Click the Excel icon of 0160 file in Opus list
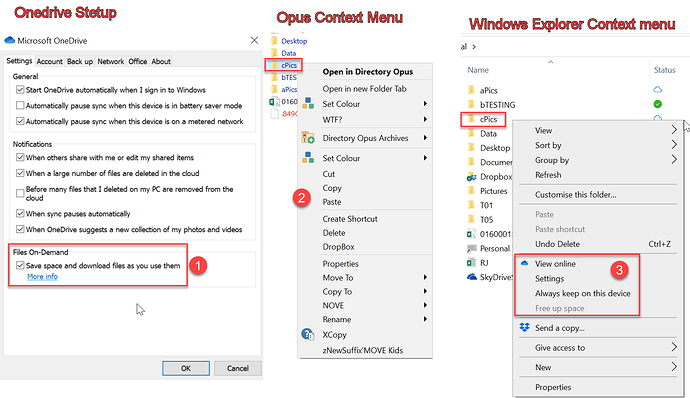Image resolution: width=690 pixels, height=398 pixels. coord(274,102)
